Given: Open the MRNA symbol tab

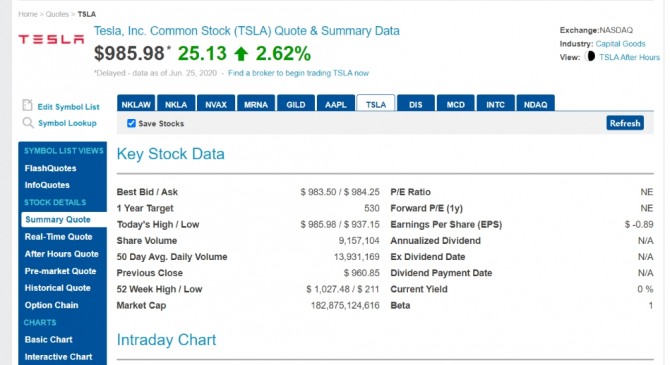Looking at the screenshot, I should [x=256, y=103].
